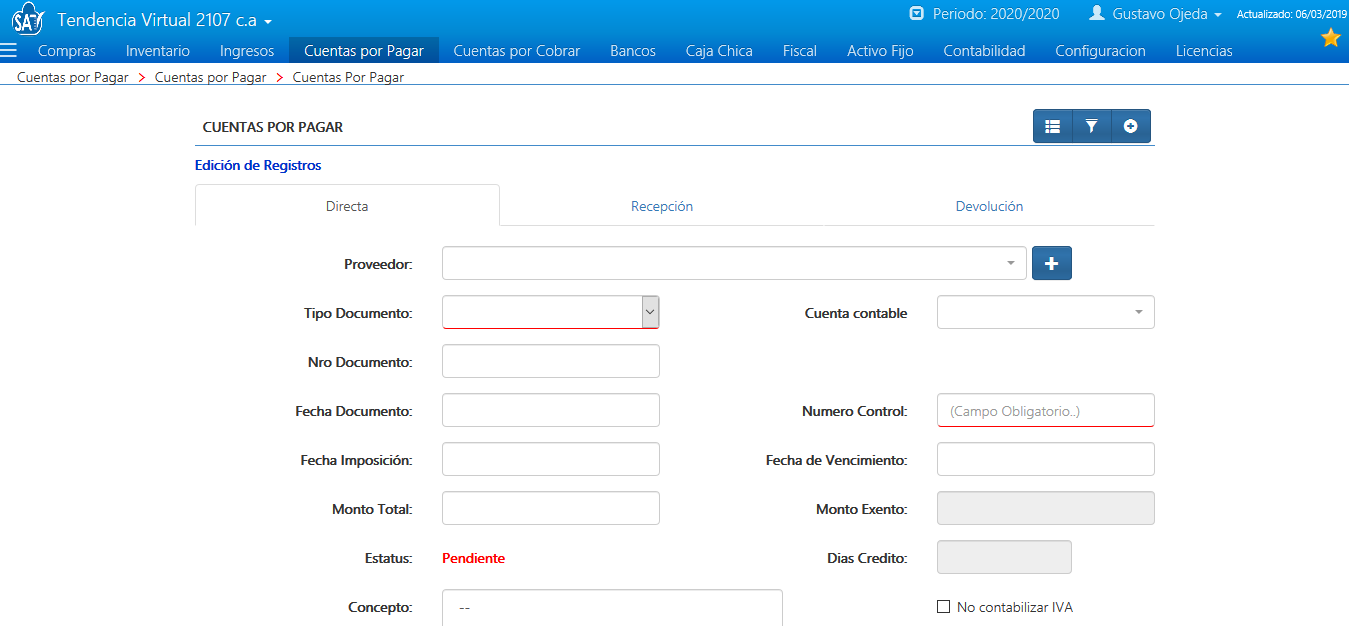Open the Ingresos menu
This screenshot has height=626, width=1349.
coord(247,50)
